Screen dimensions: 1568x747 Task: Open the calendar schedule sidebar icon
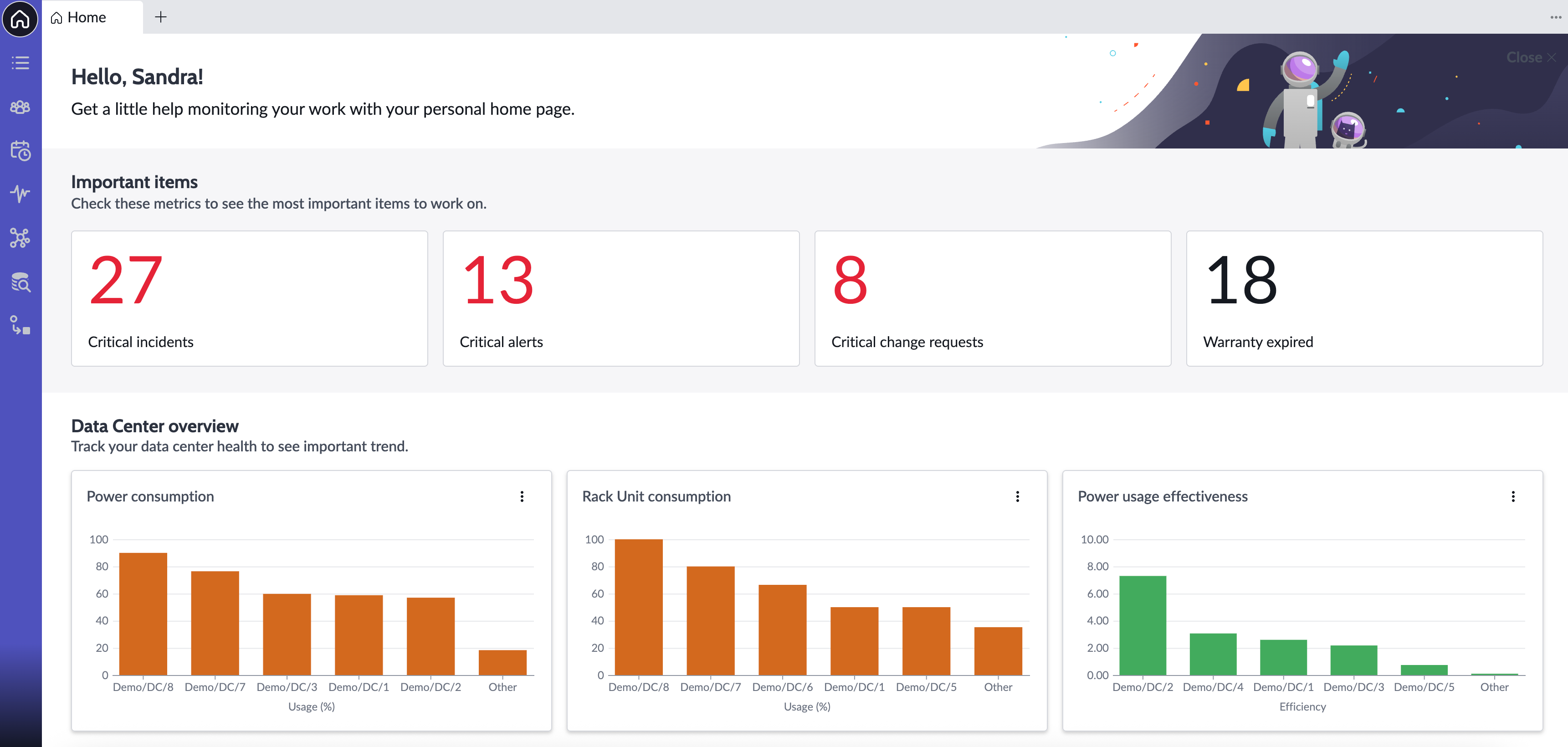(x=20, y=150)
